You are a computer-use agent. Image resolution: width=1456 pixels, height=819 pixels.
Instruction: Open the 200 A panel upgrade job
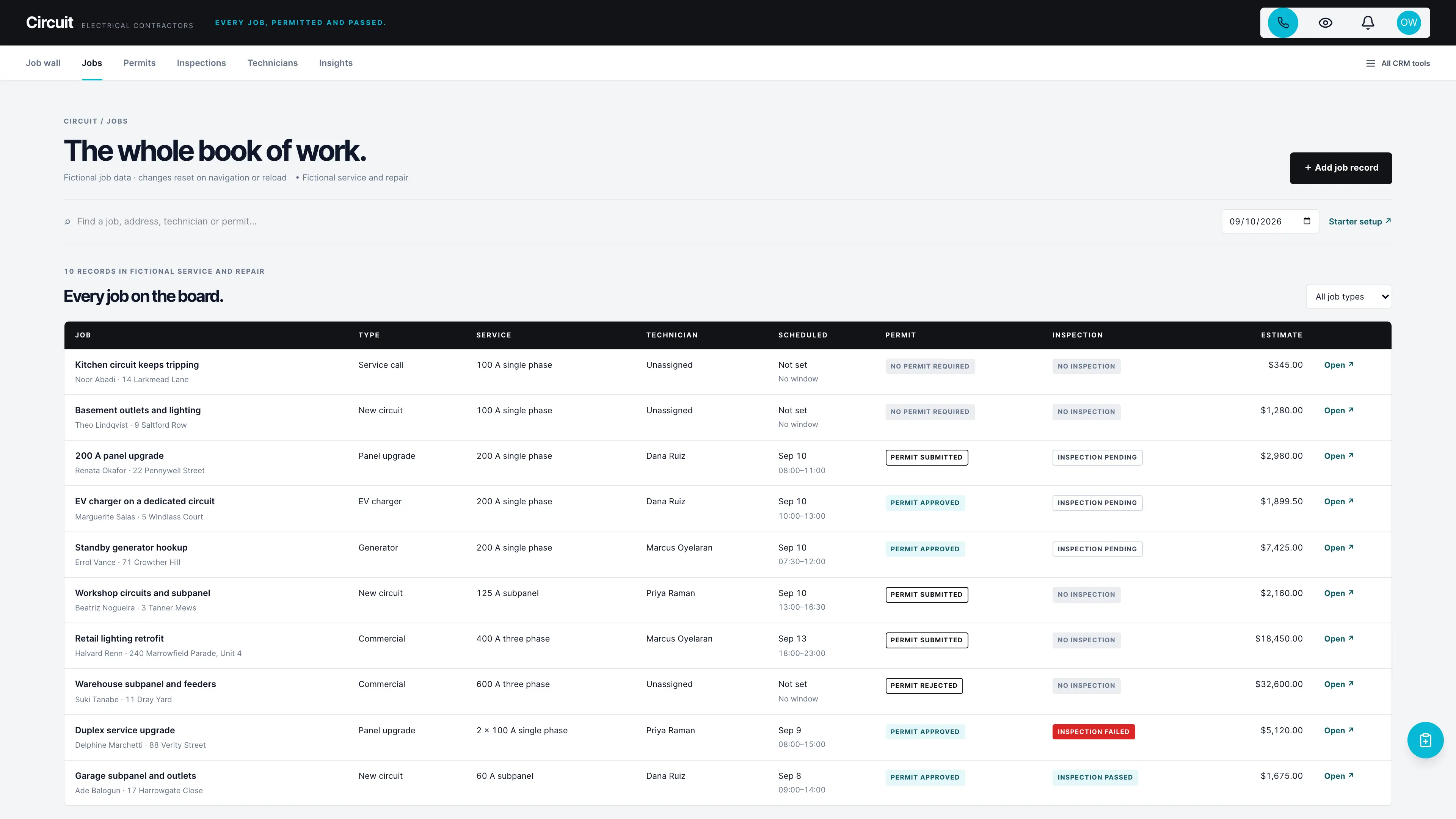[1338, 456]
